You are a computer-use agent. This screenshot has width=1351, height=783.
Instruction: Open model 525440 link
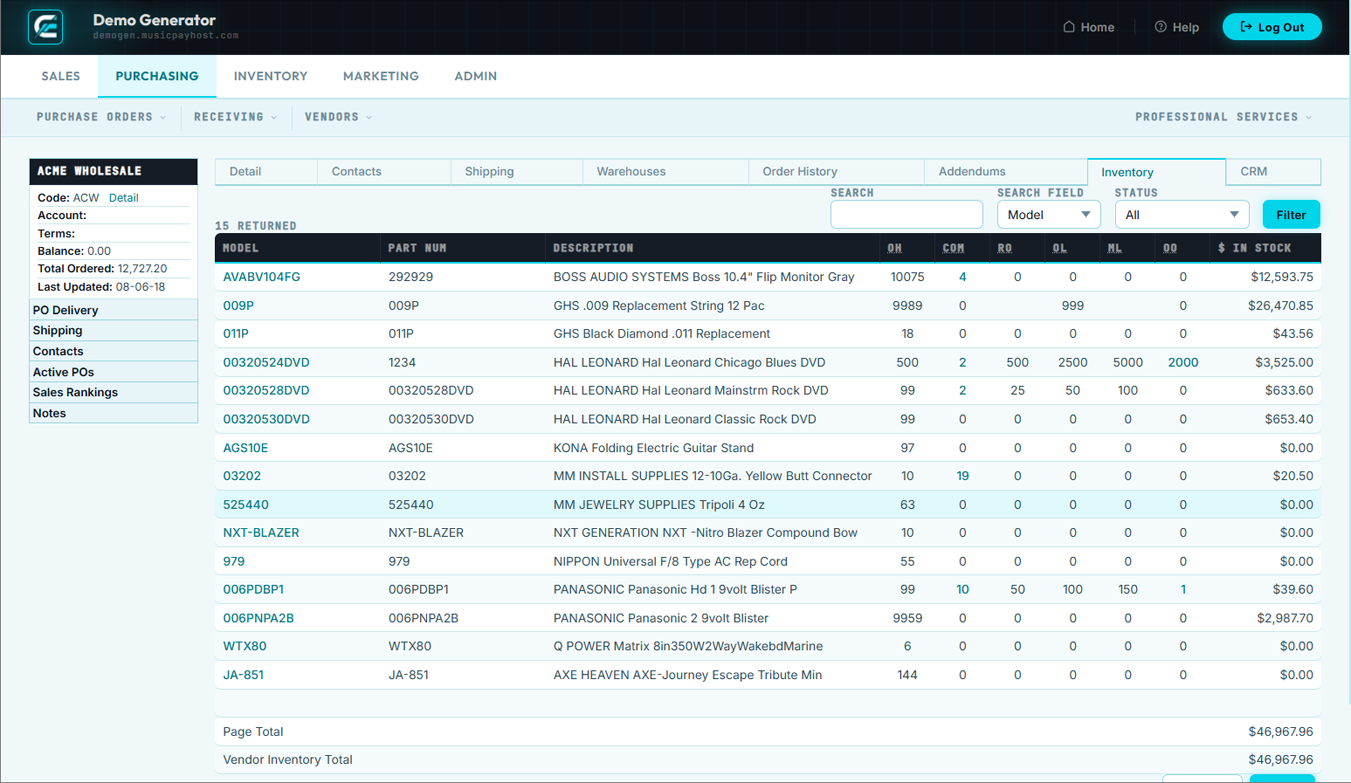click(246, 505)
